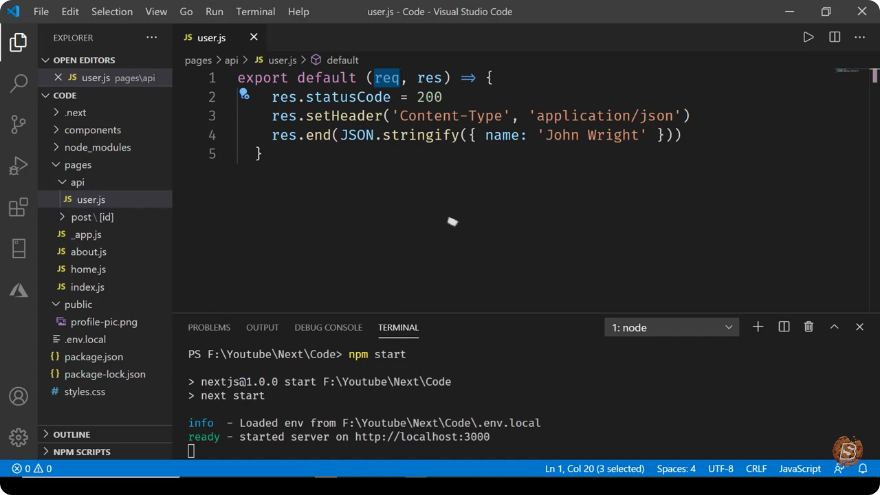This screenshot has width=880, height=495.
Task: Open the Source Control view
Action: pos(18,124)
